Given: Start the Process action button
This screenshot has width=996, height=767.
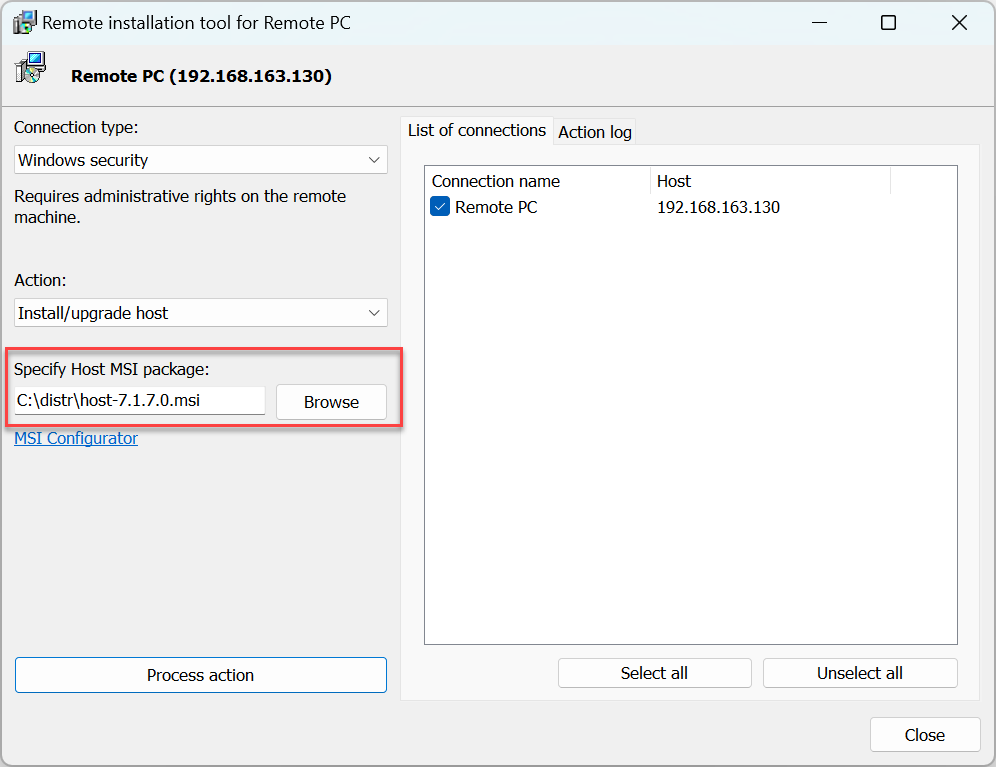Looking at the screenshot, I should 200,675.
